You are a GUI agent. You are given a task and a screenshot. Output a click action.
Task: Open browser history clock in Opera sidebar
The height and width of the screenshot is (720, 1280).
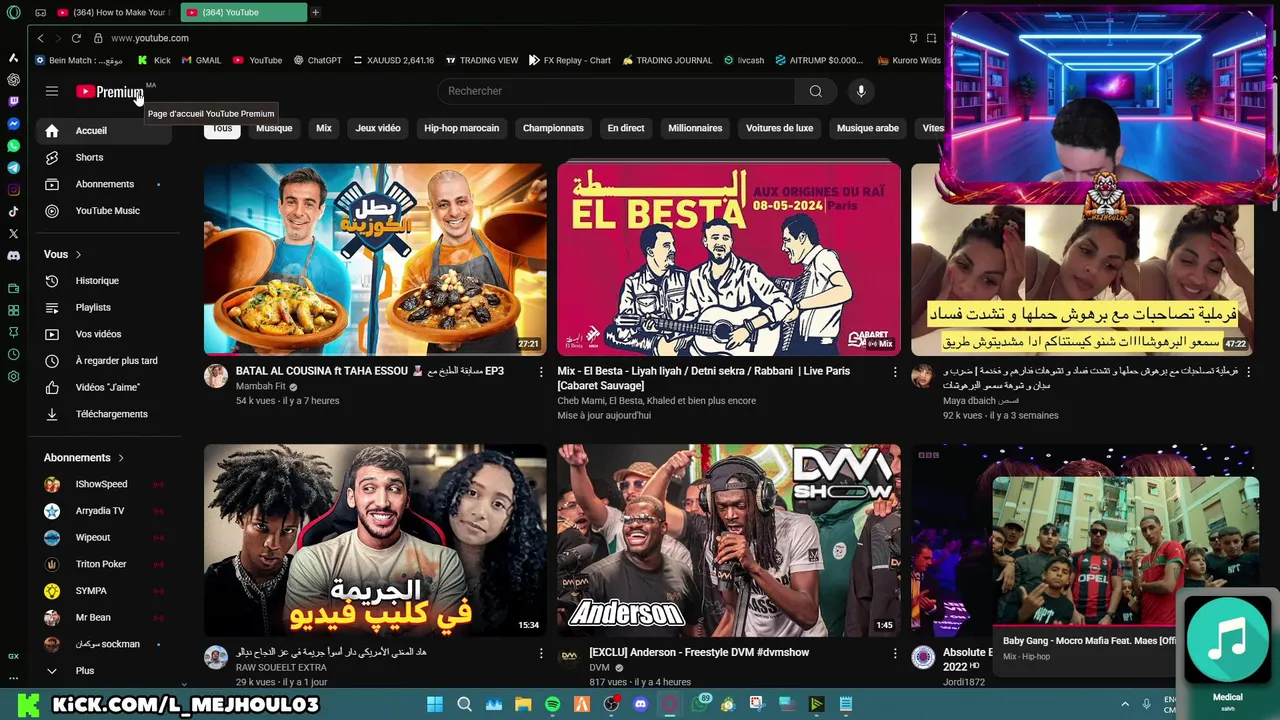[13, 354]
